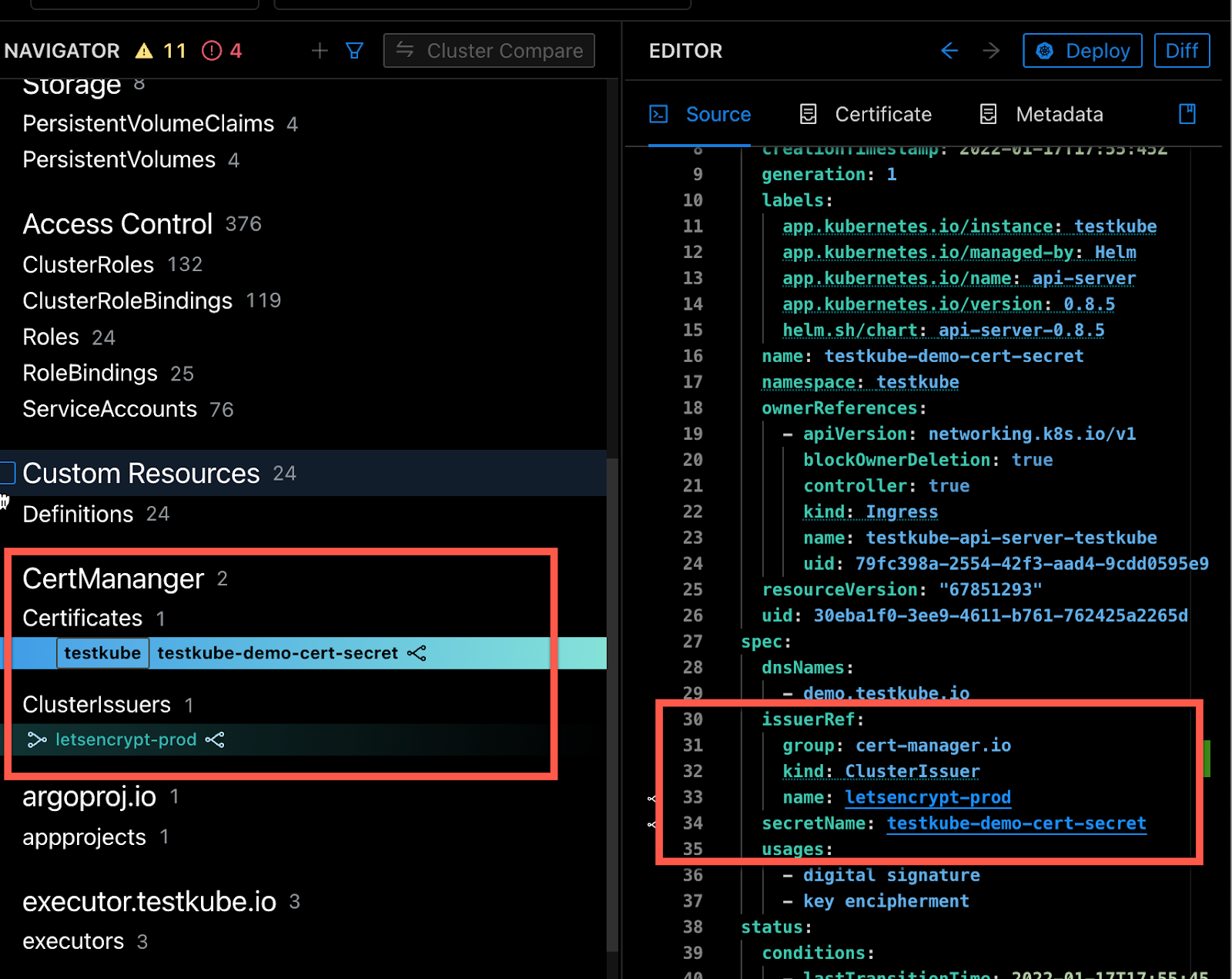
Task: Click the ClusterRoleBindings subsection
Action: [x=127, y=300]
